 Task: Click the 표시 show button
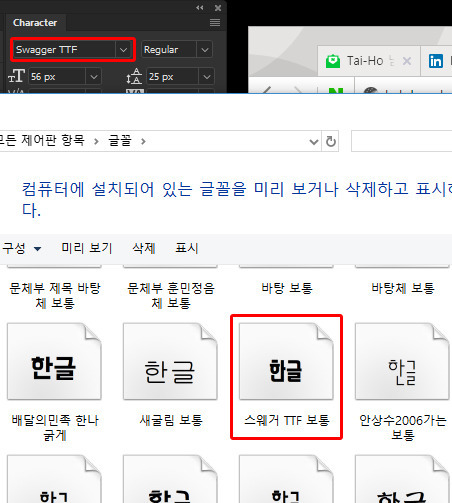(x=187, y=248)
